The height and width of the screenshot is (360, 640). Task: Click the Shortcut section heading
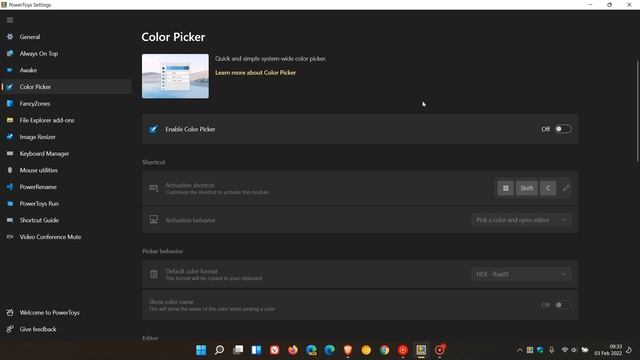(153, 162)
